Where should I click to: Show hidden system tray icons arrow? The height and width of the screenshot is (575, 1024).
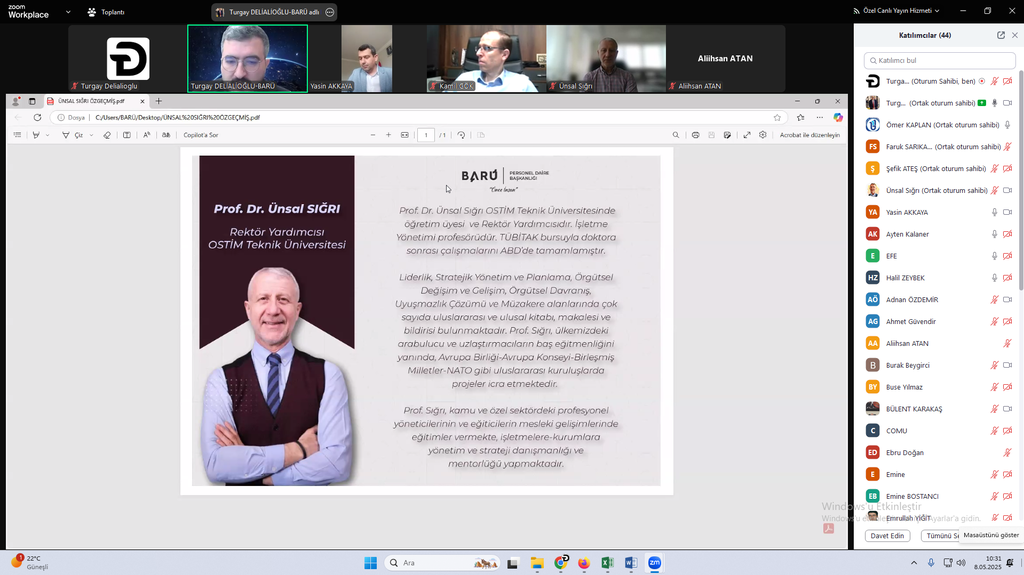tap(914, 563)
